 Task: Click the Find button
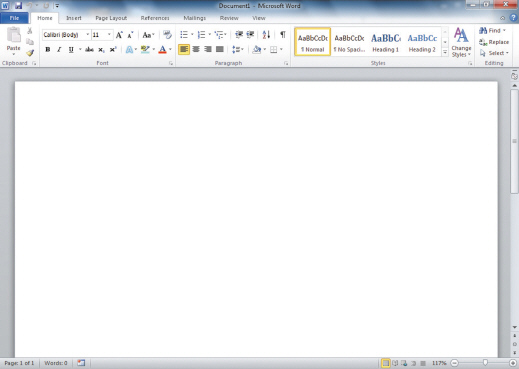[493, 31]
